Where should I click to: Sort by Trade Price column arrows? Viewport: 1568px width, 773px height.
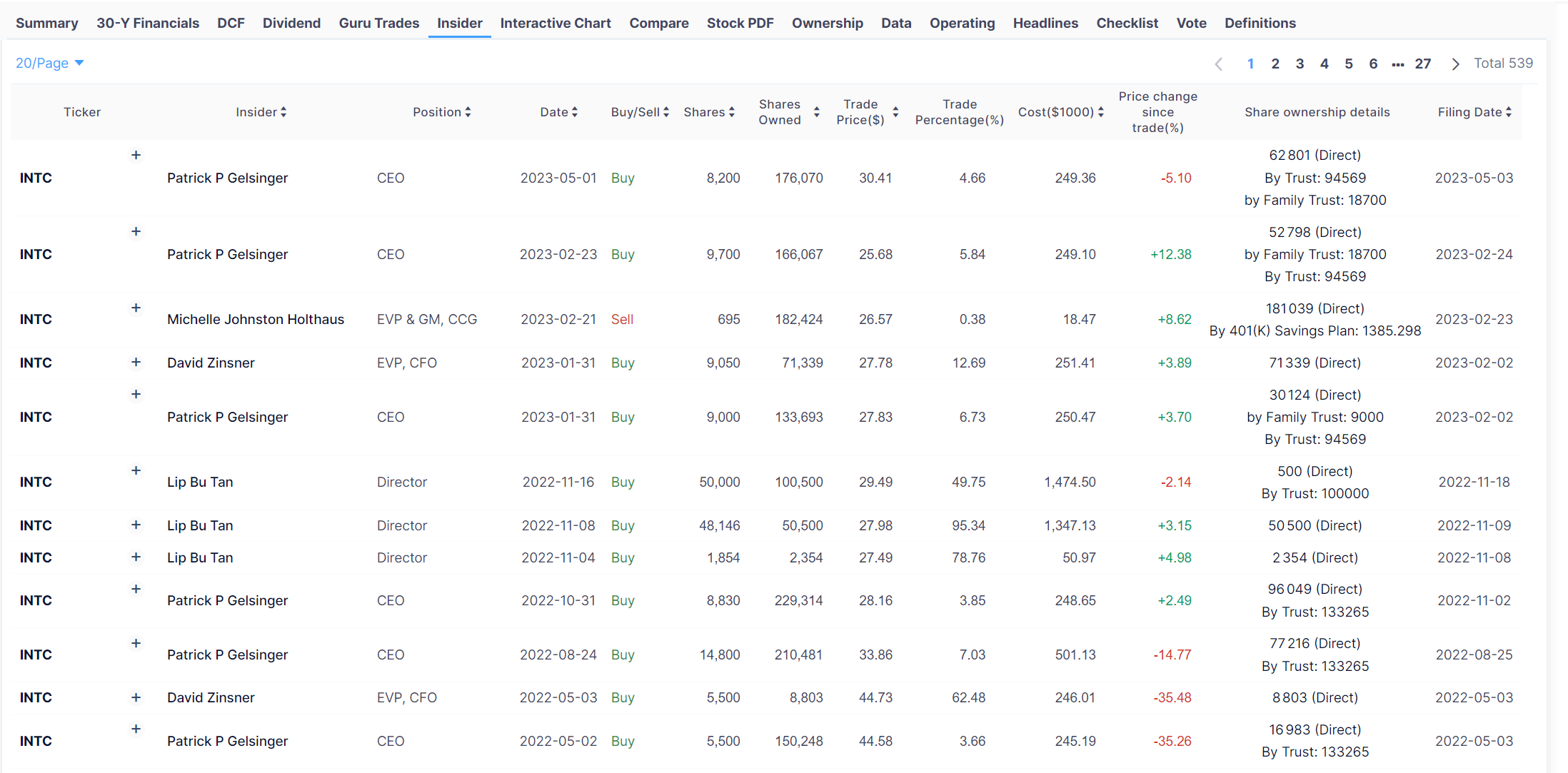[x=895, y=112]
